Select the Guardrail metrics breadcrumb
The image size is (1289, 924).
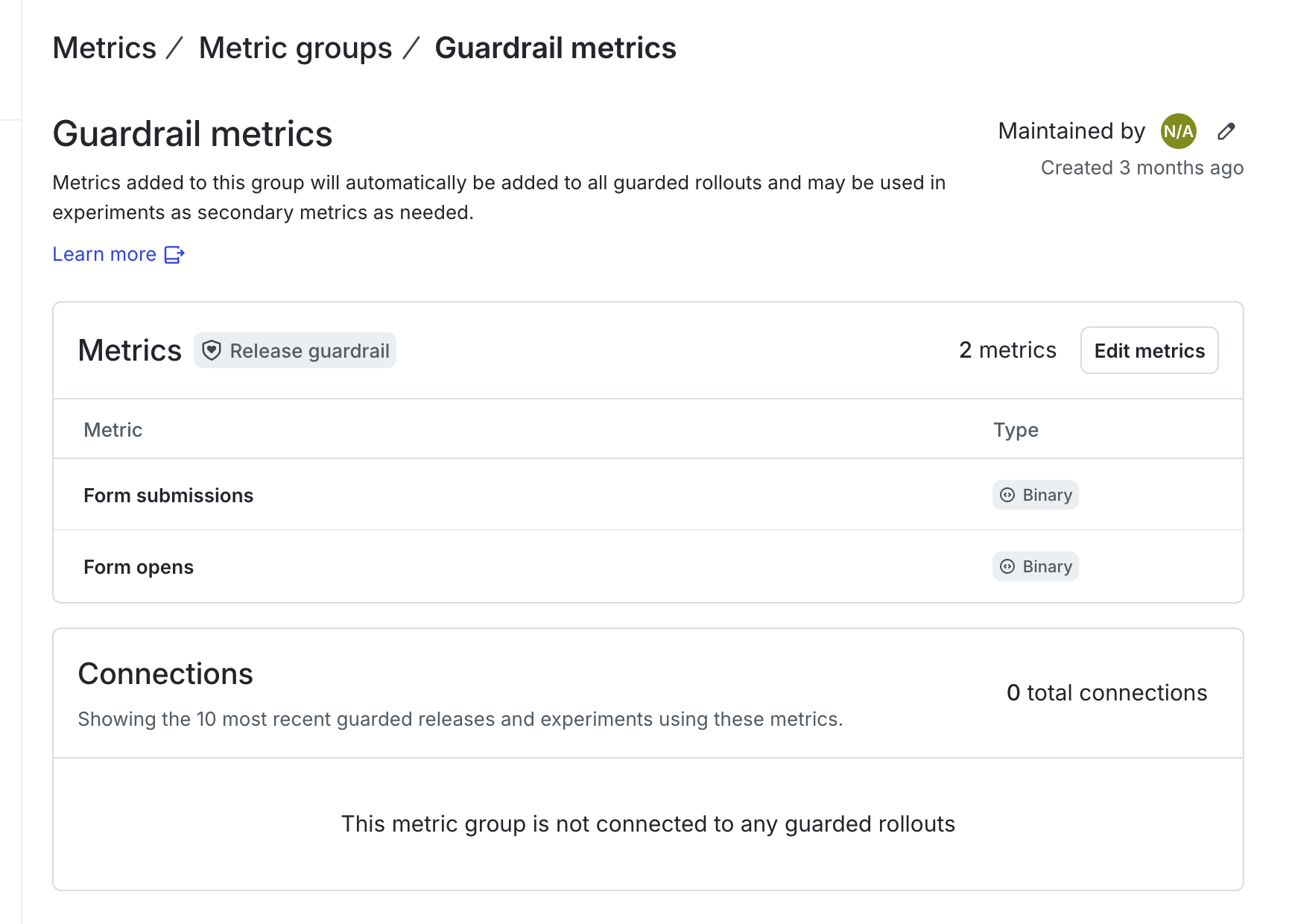point(556,48)
